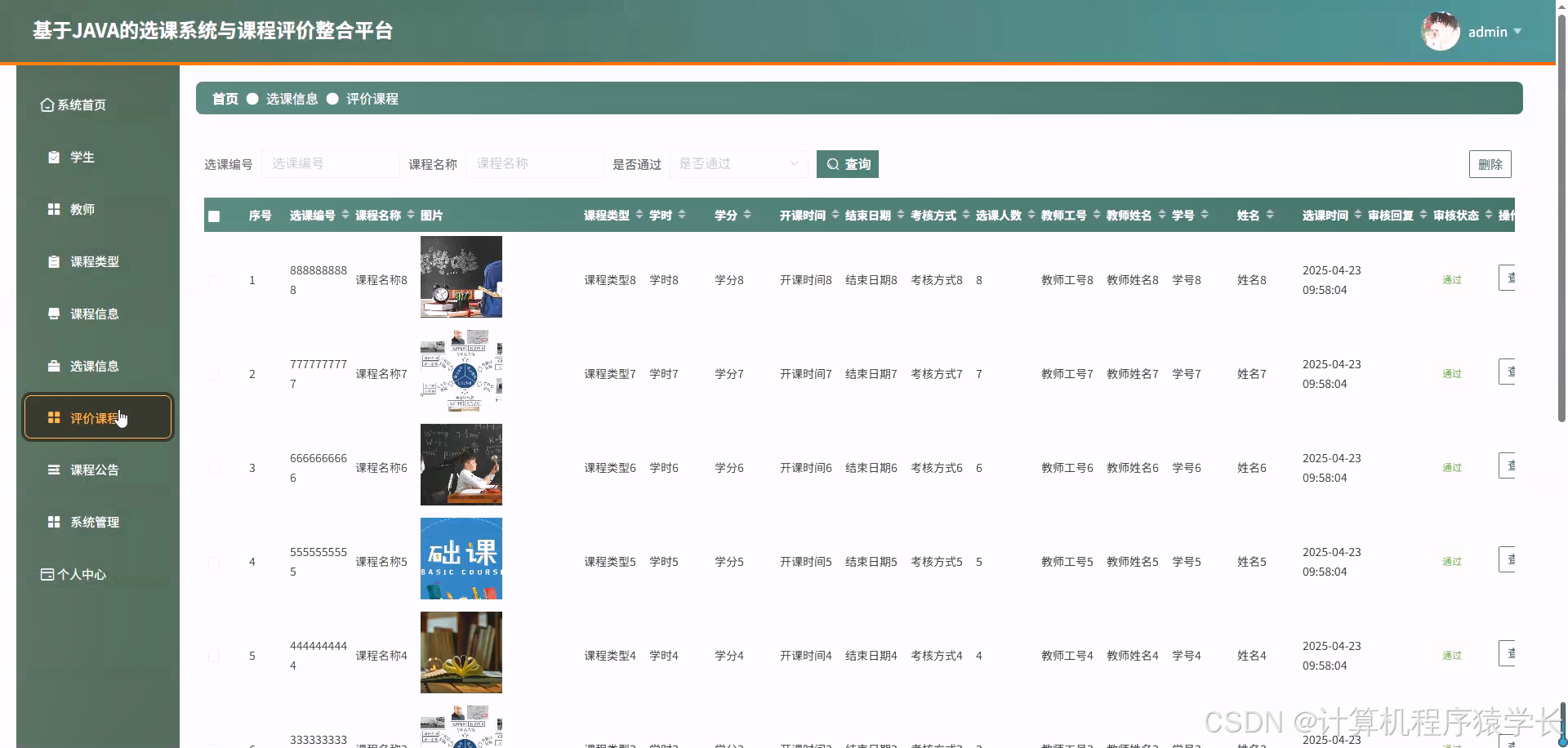Click row 3 action button for 课程名称6
The image size is (1568, 748).
1507,465
